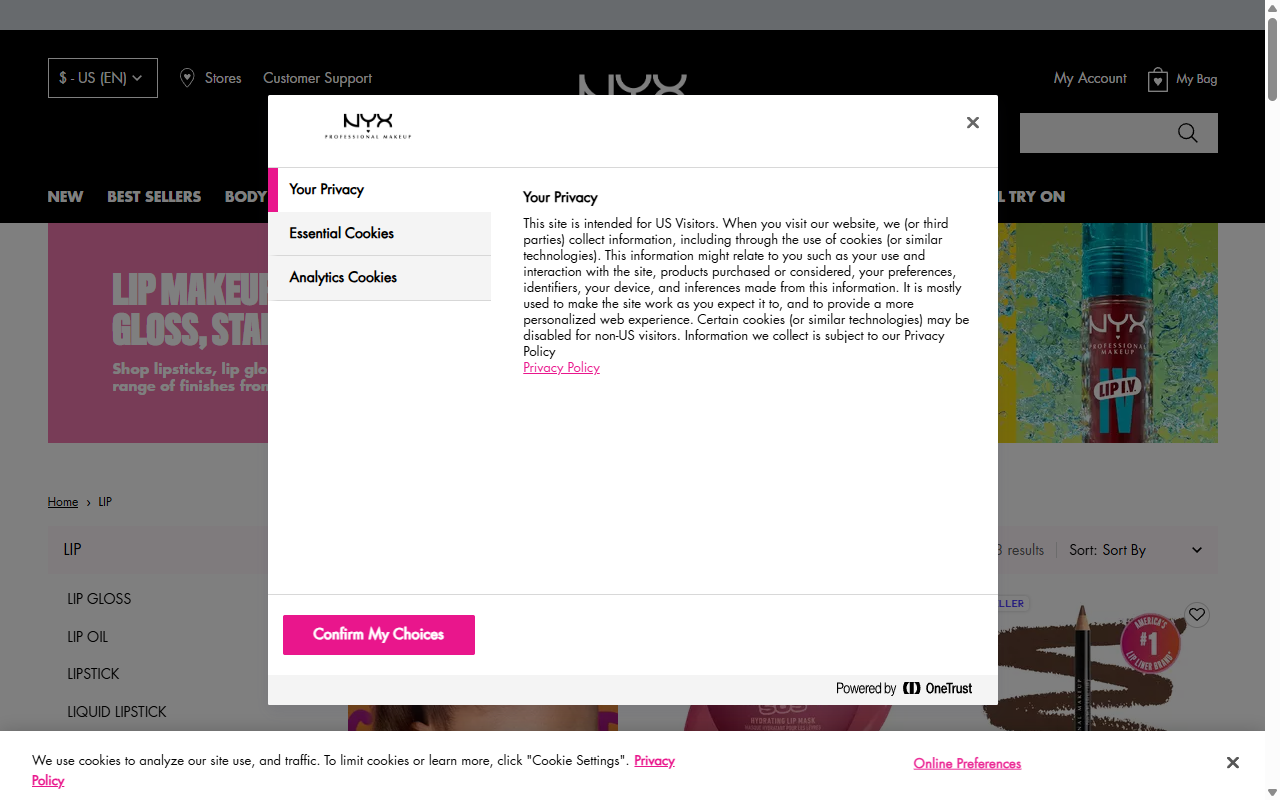Click the OneTrust logo
1280x800 pixels.
(x=937, y=688)
